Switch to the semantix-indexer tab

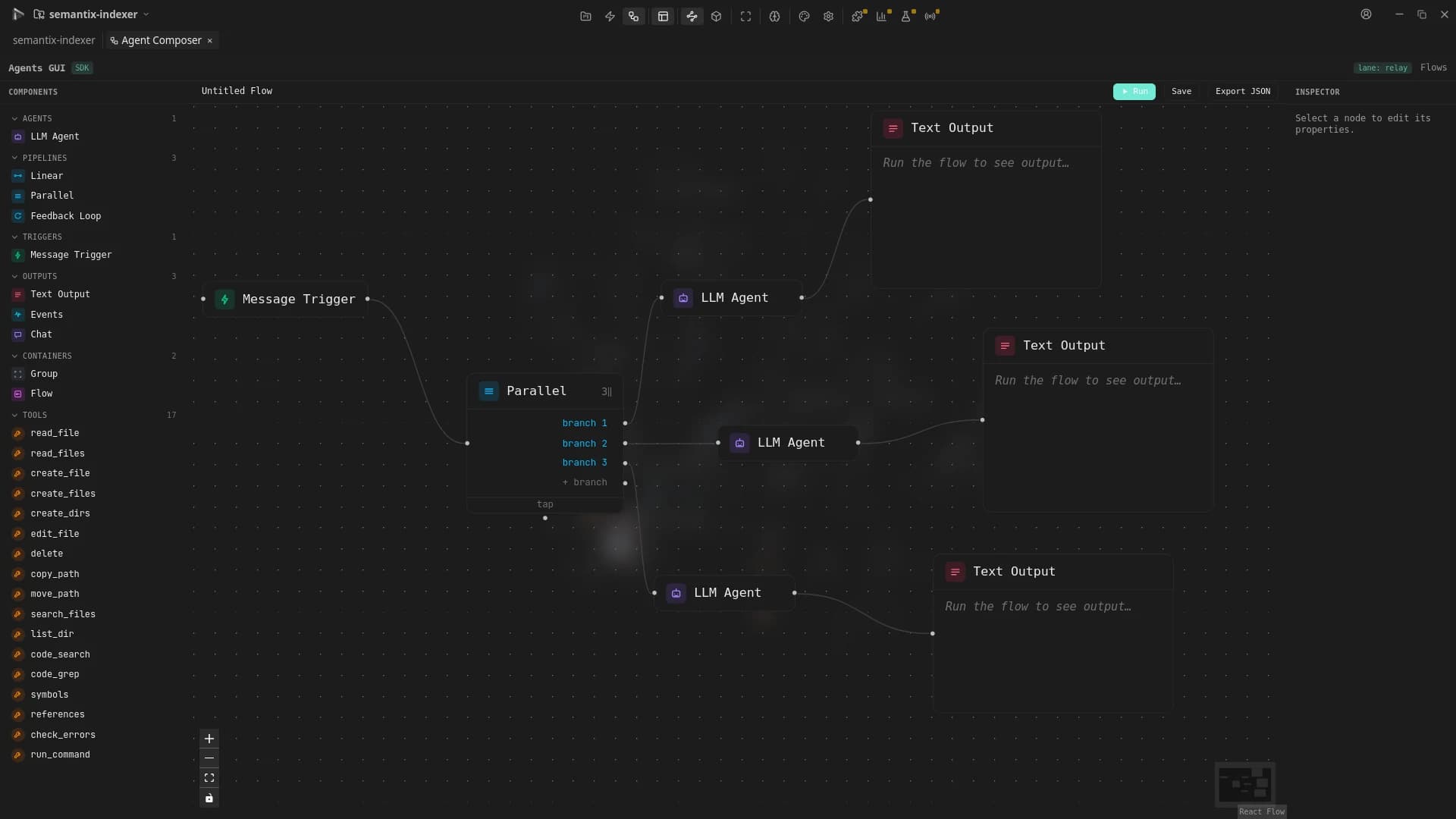[54, 40]
